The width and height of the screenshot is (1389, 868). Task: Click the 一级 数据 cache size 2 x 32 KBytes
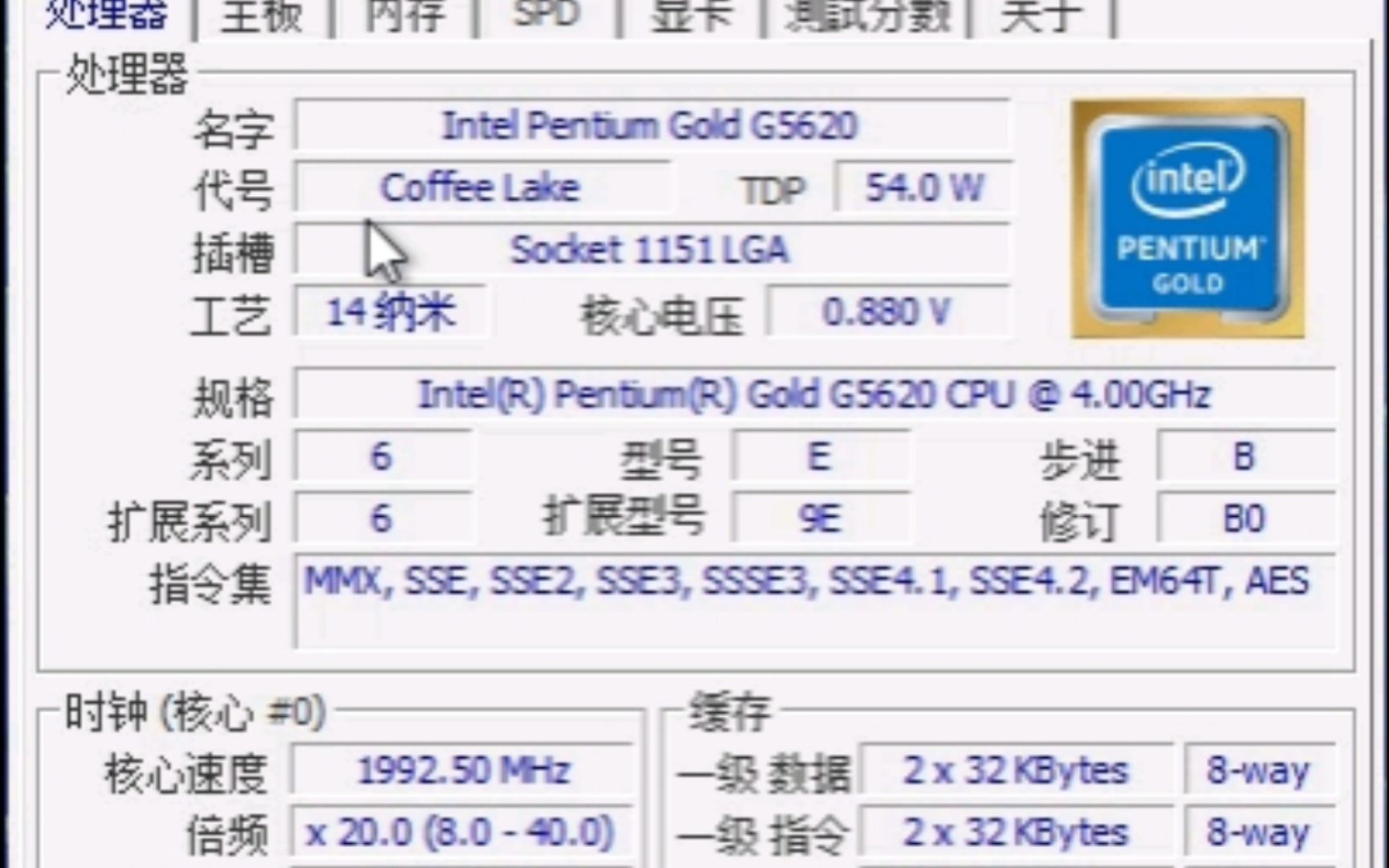click(1015, 771)
